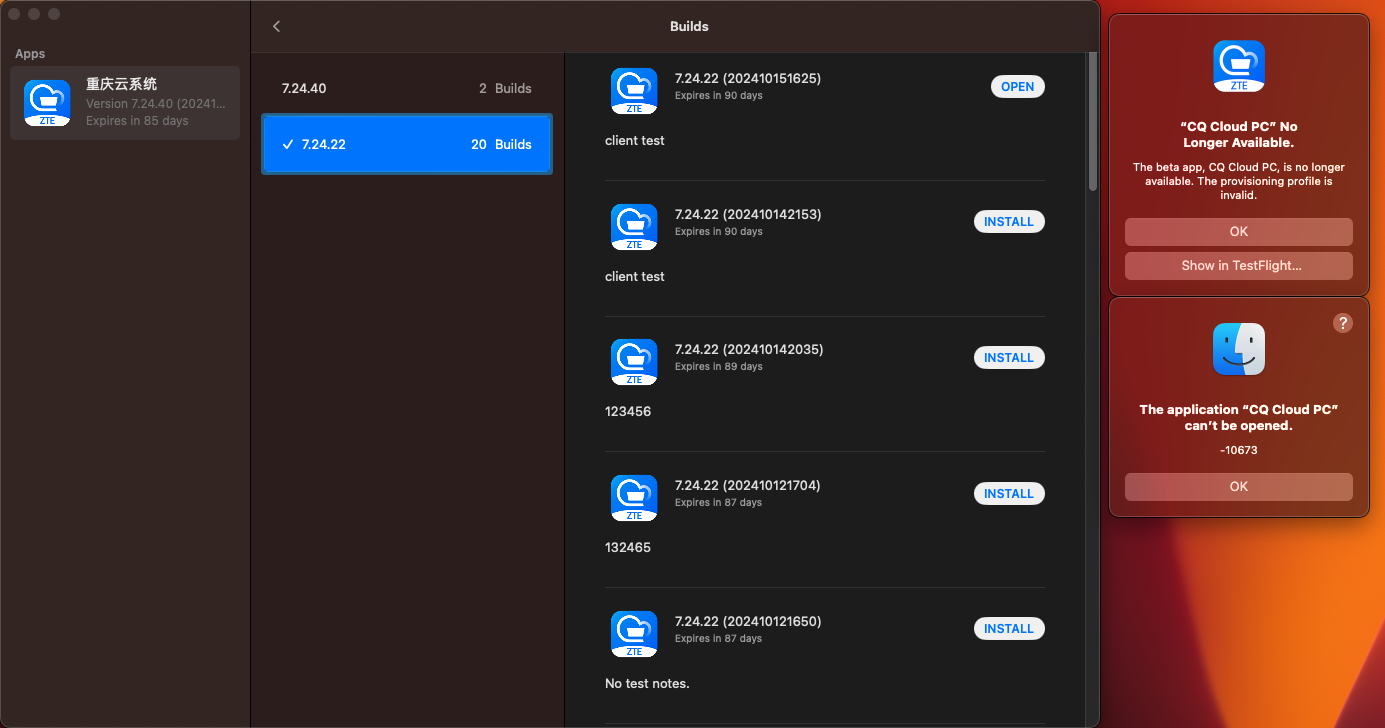Click title 7.24.22 (202410142153)
The height and width of the screenshot is (728, 1385).
pyautogui.click(x=748, y=214)
